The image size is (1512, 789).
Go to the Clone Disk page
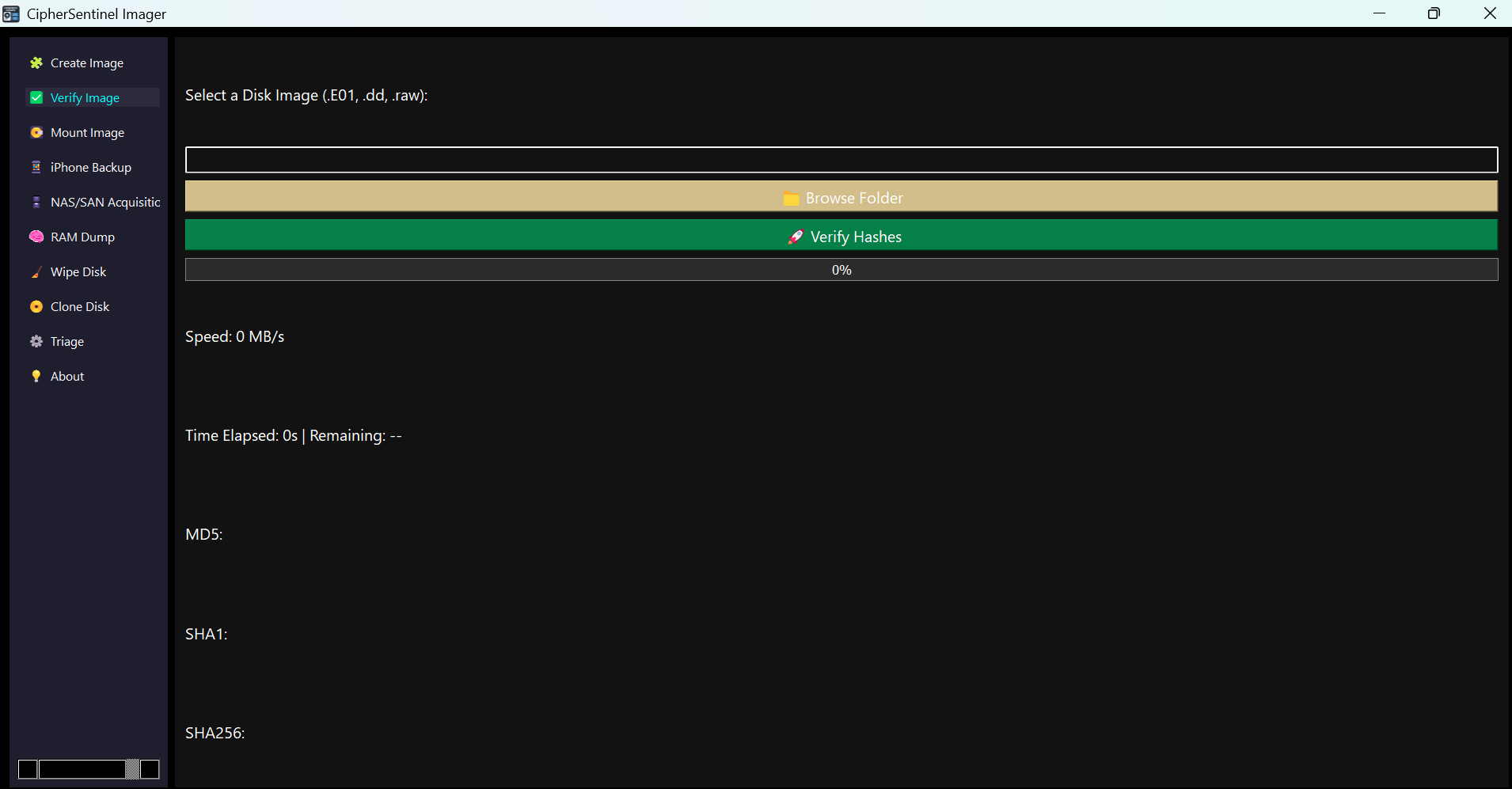93,306
